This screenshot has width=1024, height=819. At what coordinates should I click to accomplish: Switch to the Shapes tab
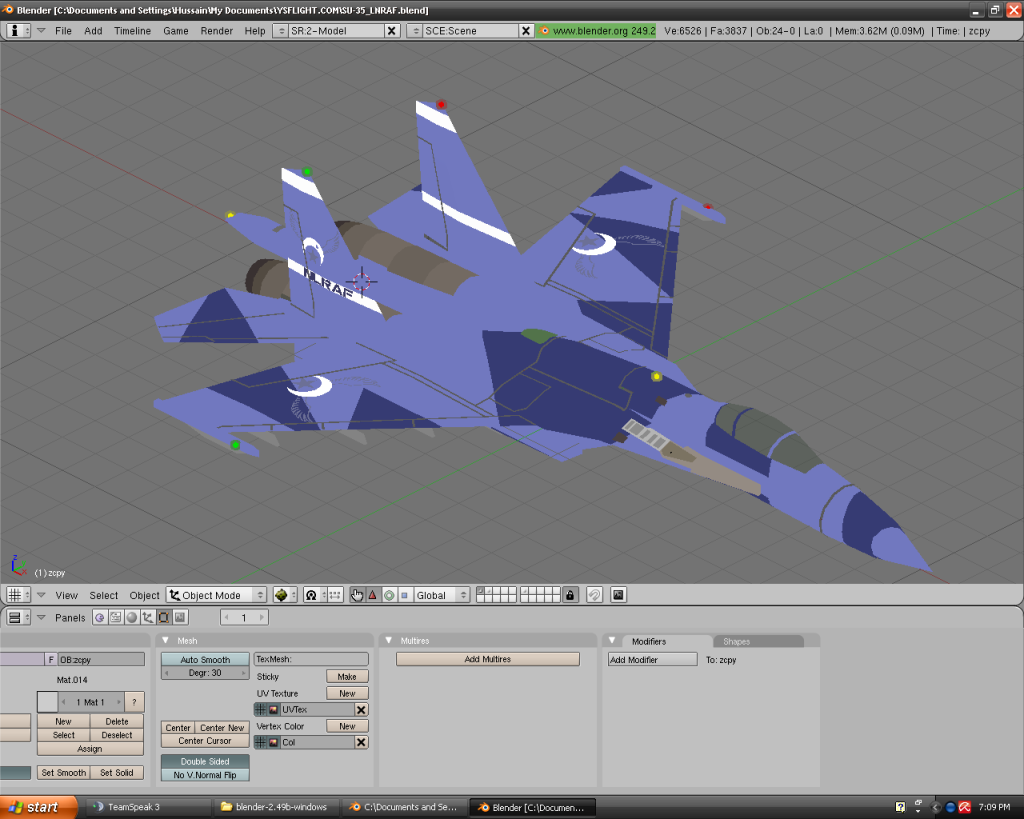point(736,641)
